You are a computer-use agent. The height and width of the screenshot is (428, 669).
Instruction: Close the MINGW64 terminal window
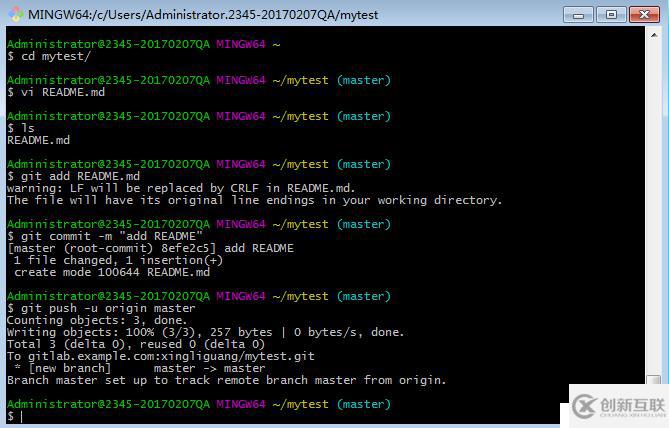click(644, 15)
